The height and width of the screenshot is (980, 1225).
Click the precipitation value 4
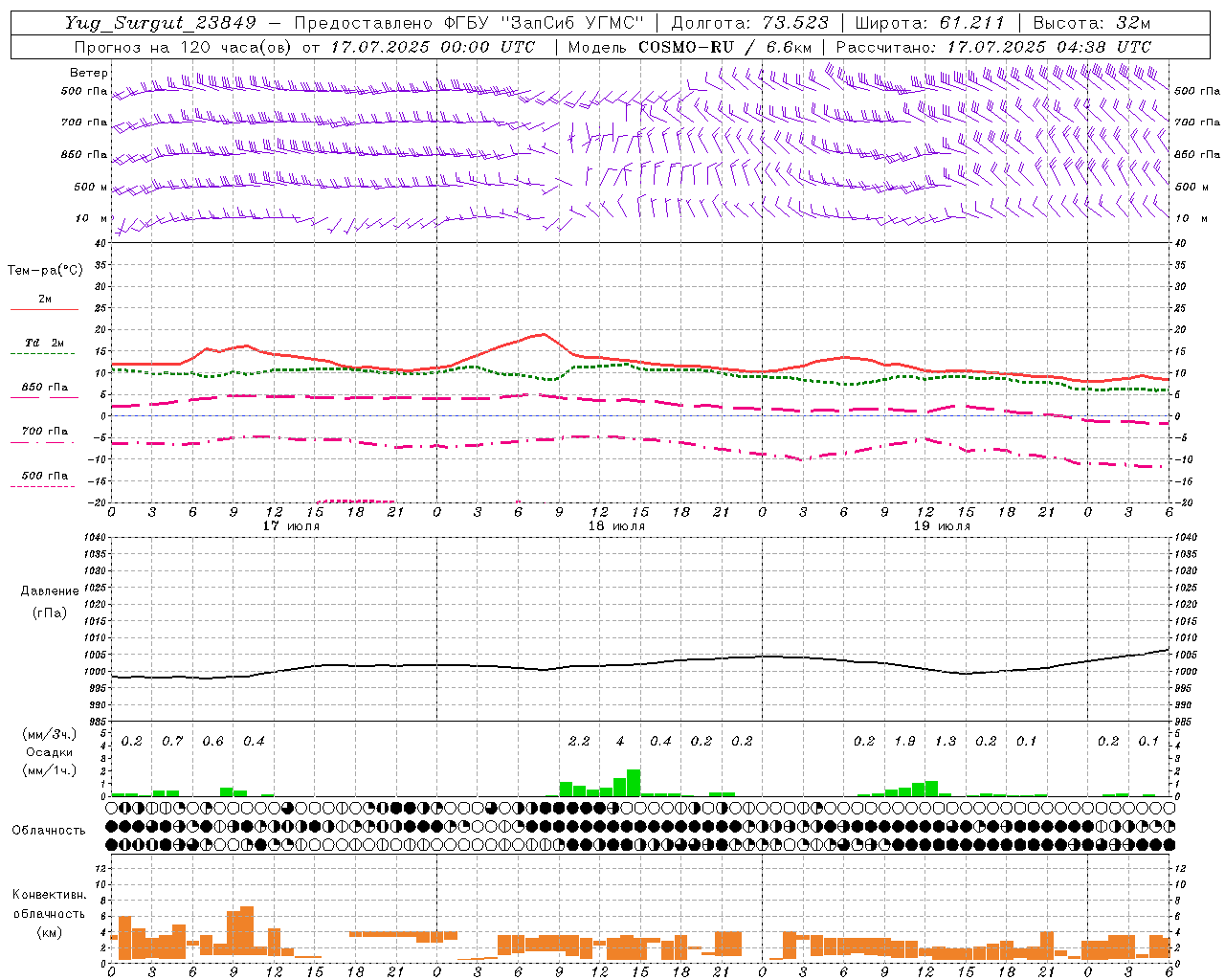[620, 741]
